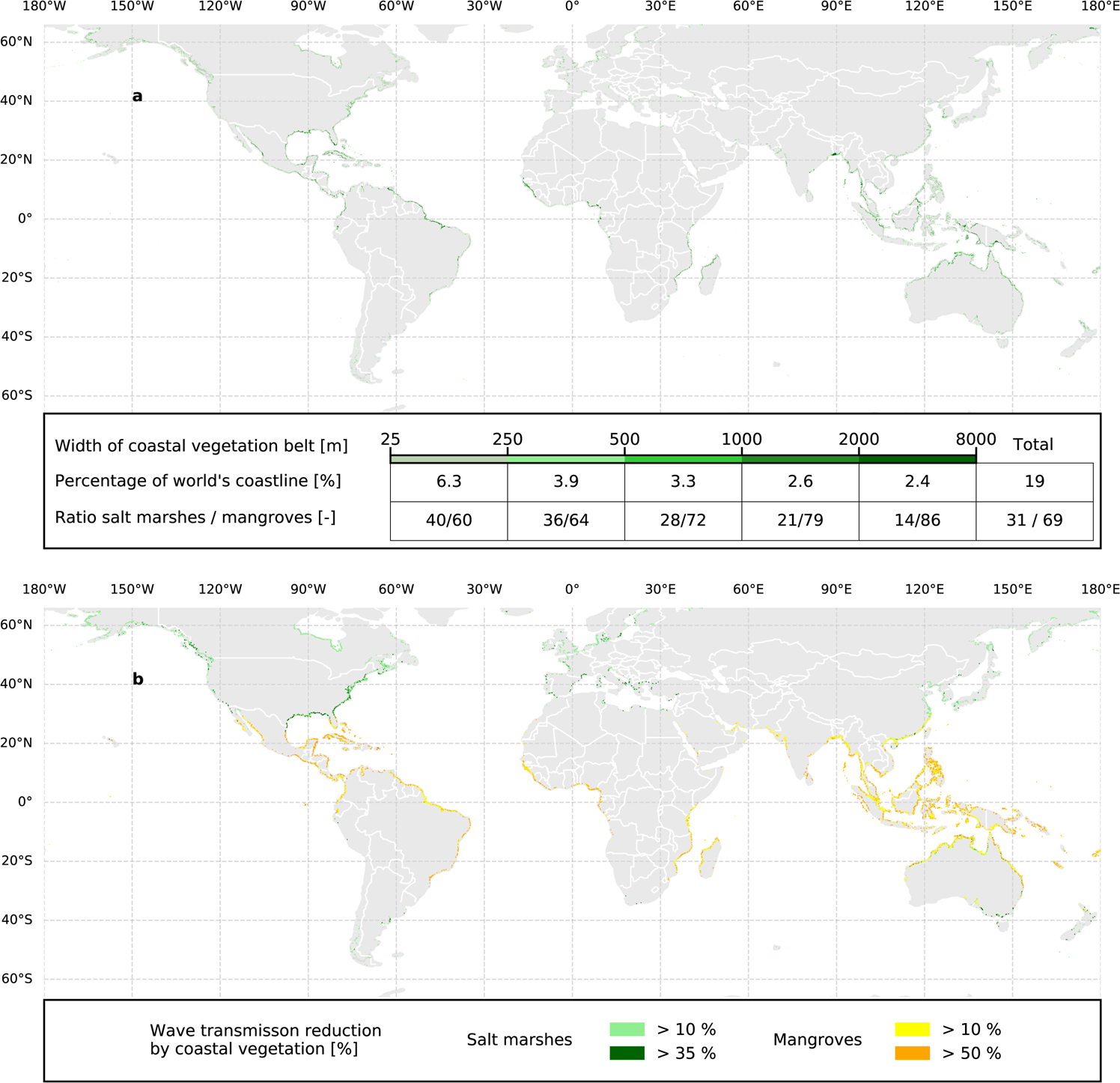Click the panel label b

(x=138, y=678)
